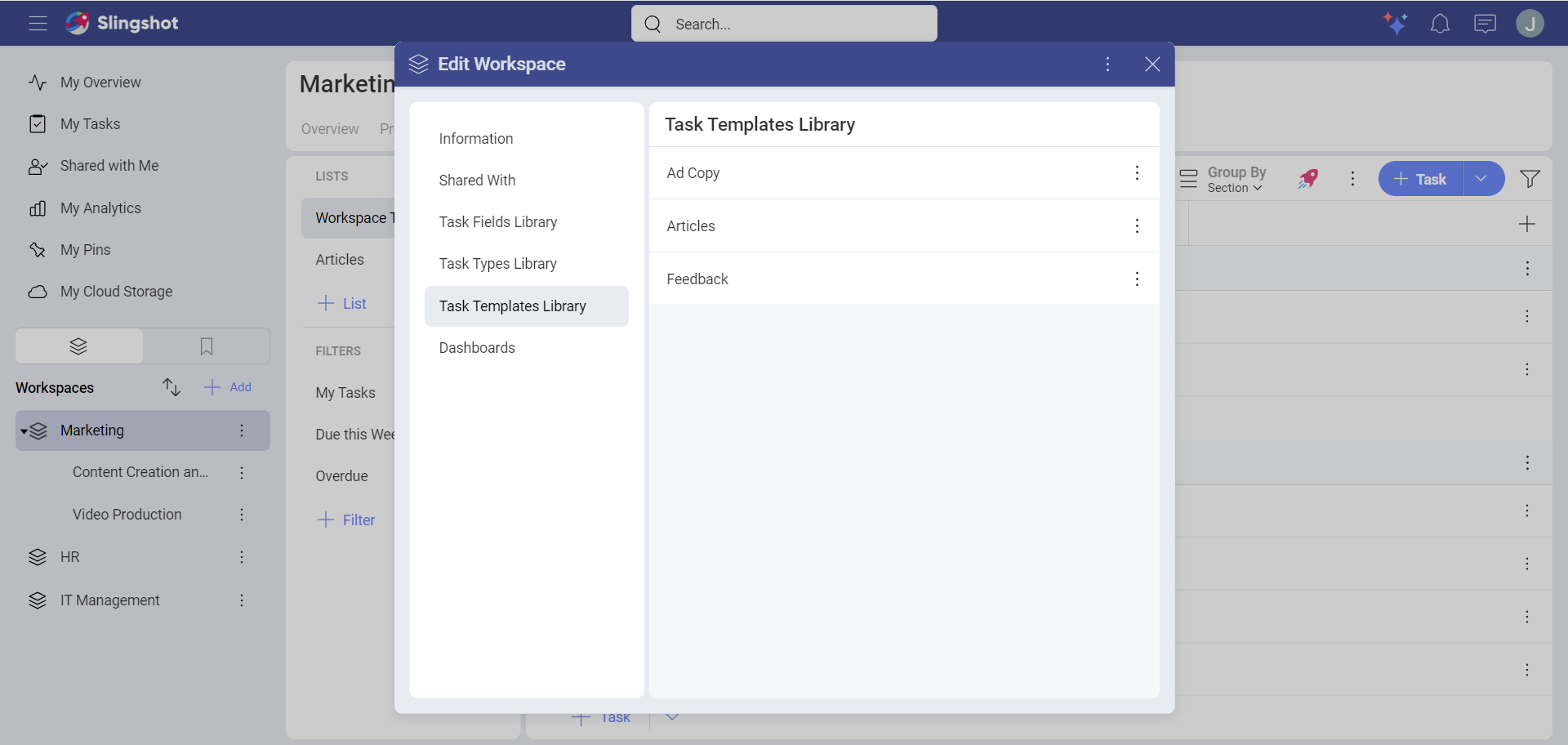Add a new Filter
Viewport: 1568px width, 745px height.
pos(346,520)
